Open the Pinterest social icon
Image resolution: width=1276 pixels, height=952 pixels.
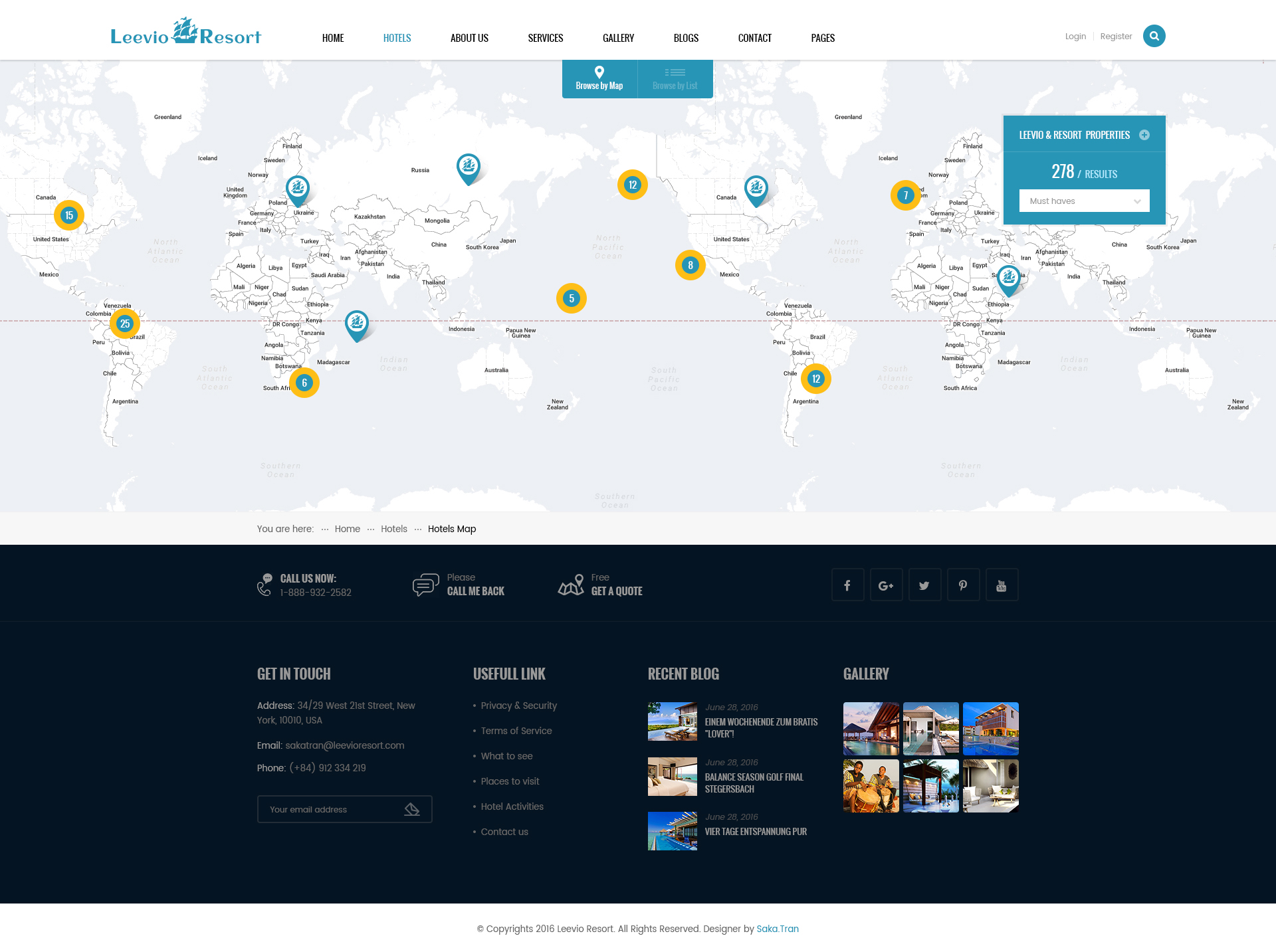(963, 585)
